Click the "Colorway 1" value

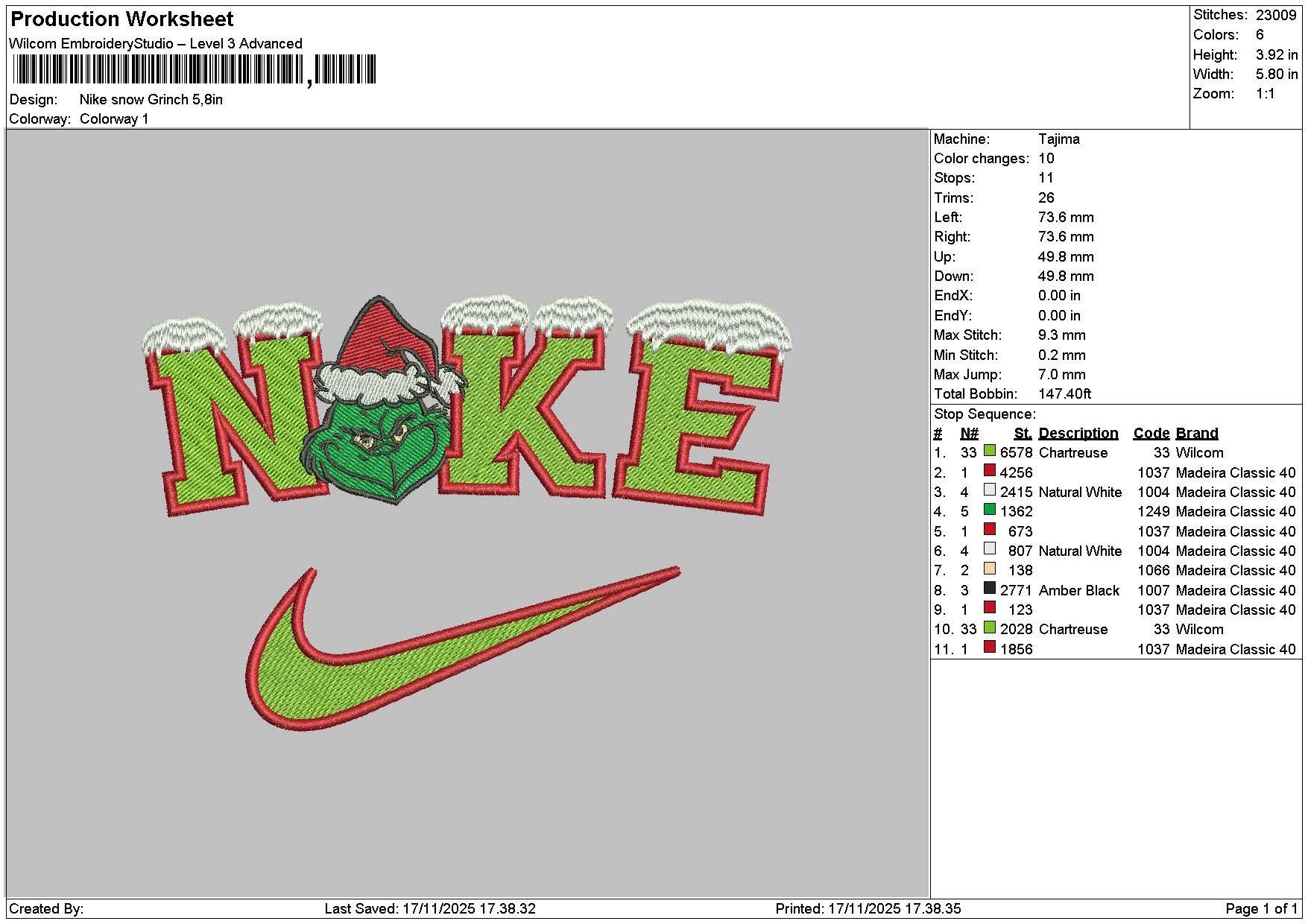click(x=114, y=118)
